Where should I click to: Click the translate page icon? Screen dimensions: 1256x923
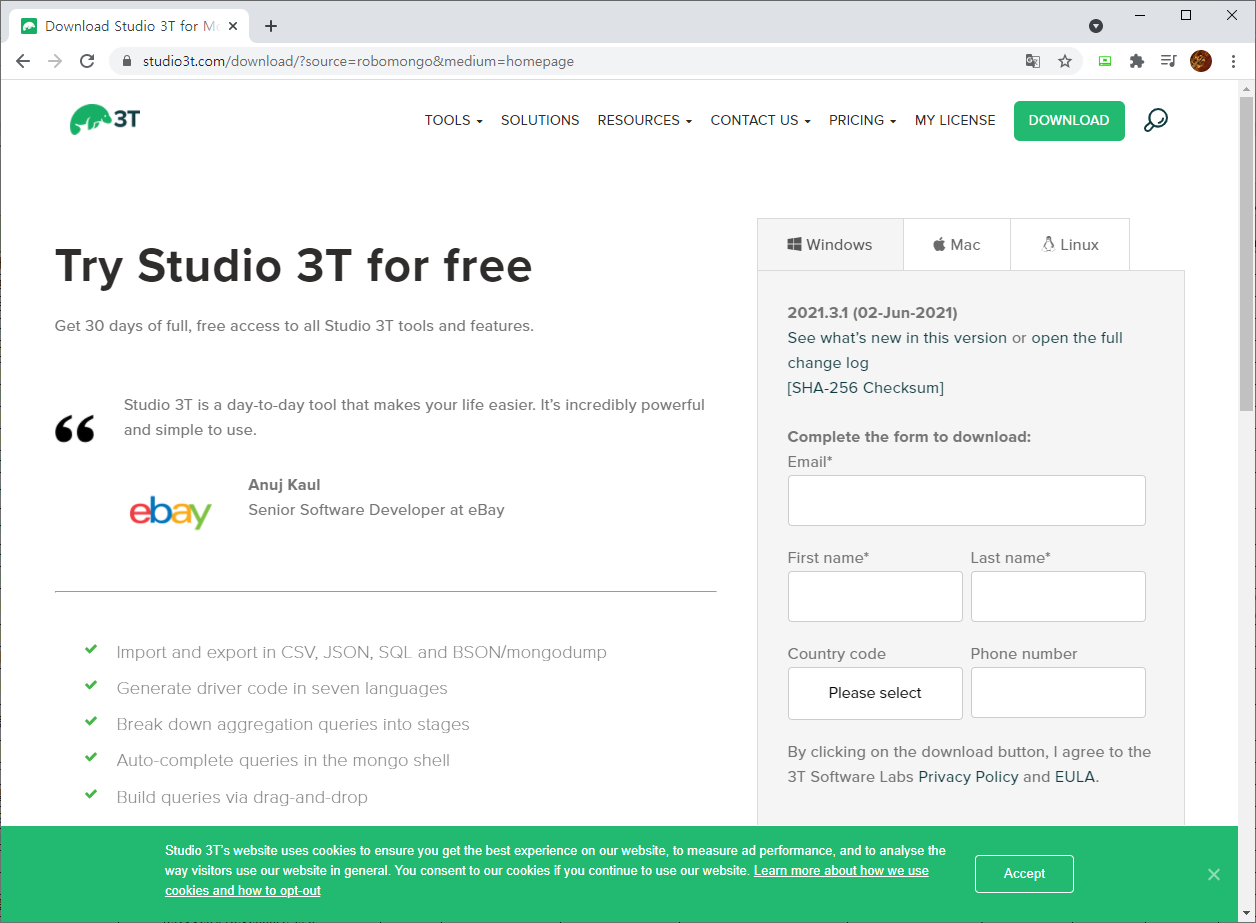[x=1033, y=61]
